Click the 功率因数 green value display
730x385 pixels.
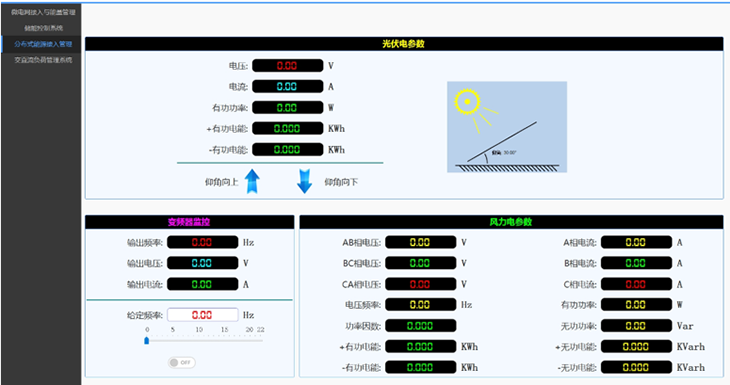pos(420,325)
